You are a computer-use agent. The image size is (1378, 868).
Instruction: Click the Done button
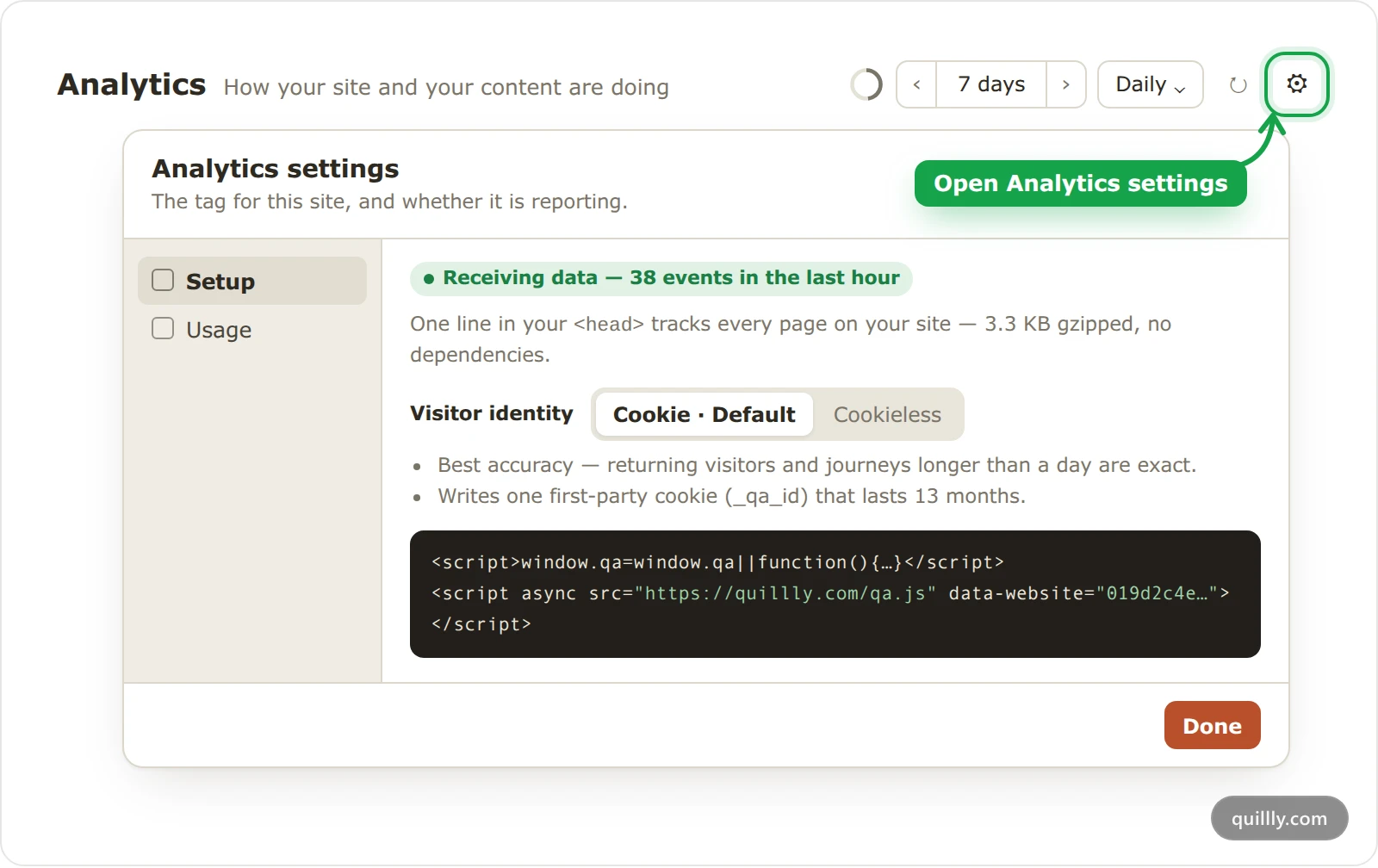[1212, 725]
